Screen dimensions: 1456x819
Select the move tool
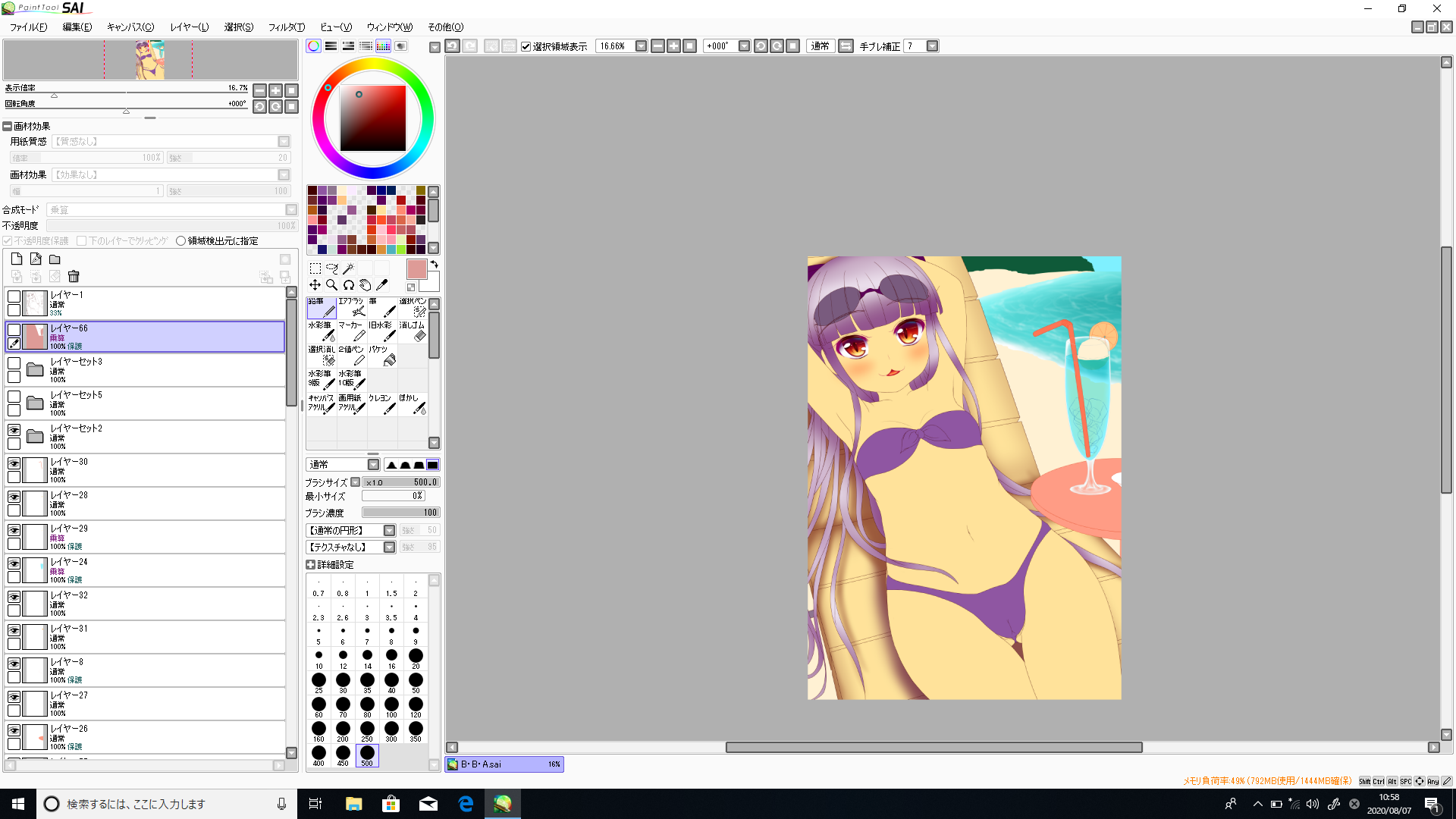click(x=315, y=285)
